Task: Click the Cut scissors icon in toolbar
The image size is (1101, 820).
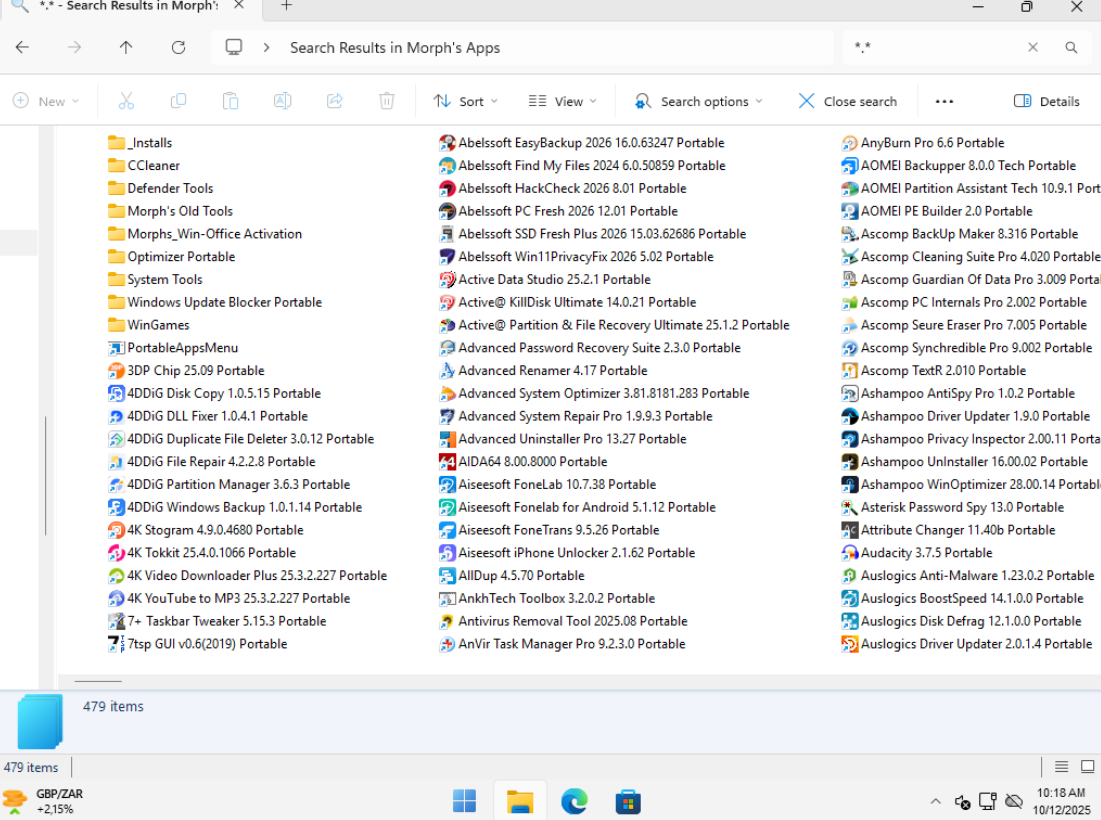Action: (126, 101)
